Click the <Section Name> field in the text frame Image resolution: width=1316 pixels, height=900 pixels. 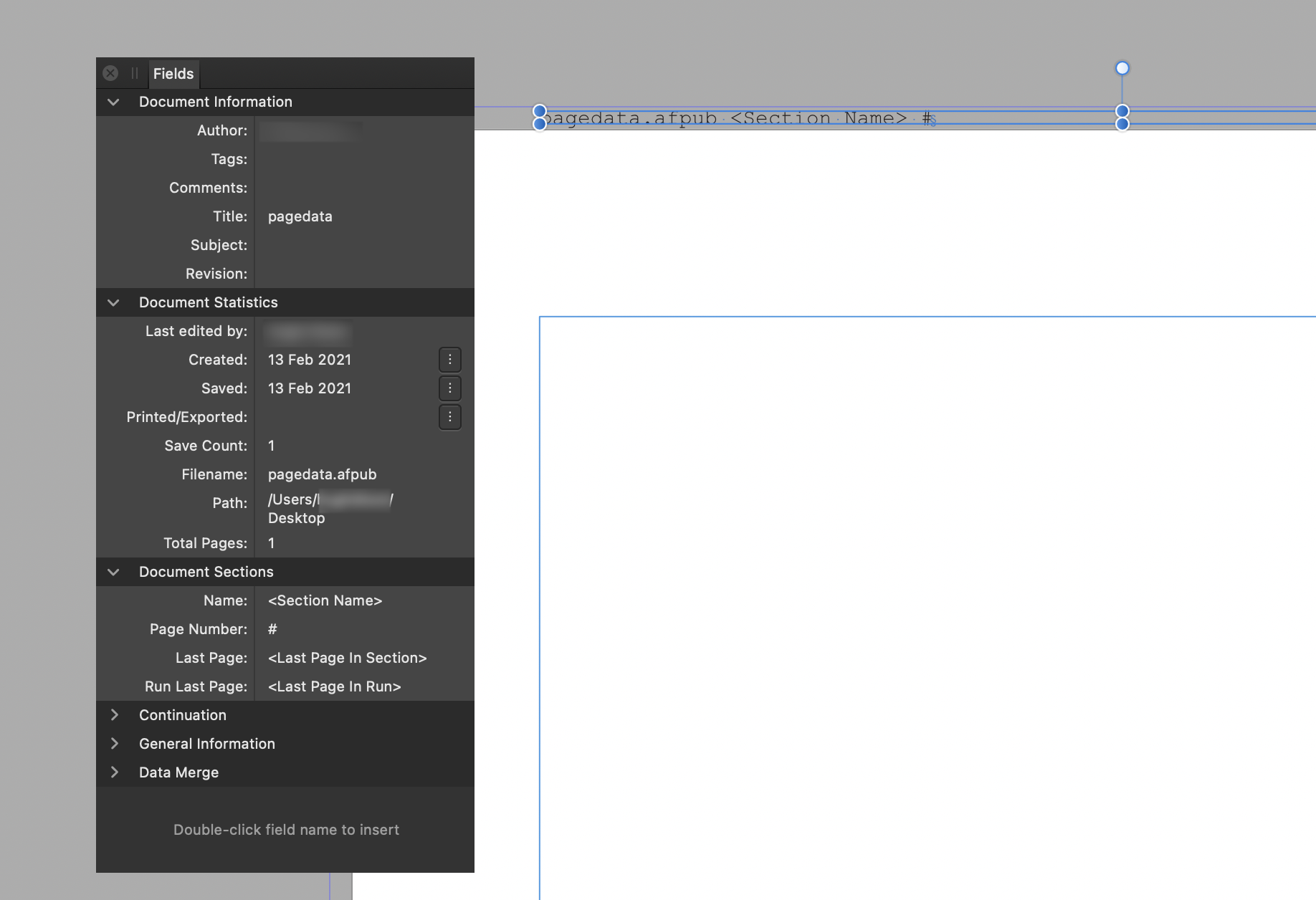[x=819, y=118]
